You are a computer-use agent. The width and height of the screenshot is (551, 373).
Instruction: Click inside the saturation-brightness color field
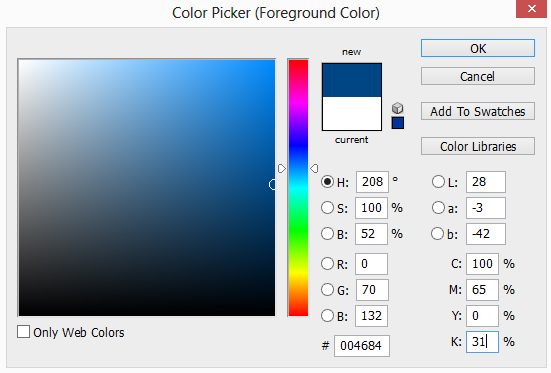pos(147,188)
